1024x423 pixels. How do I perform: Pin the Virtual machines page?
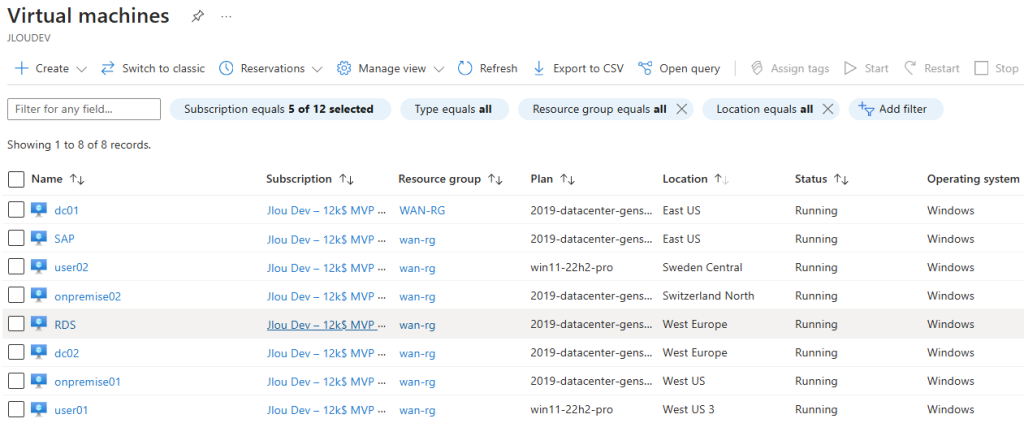coord(197,17)
